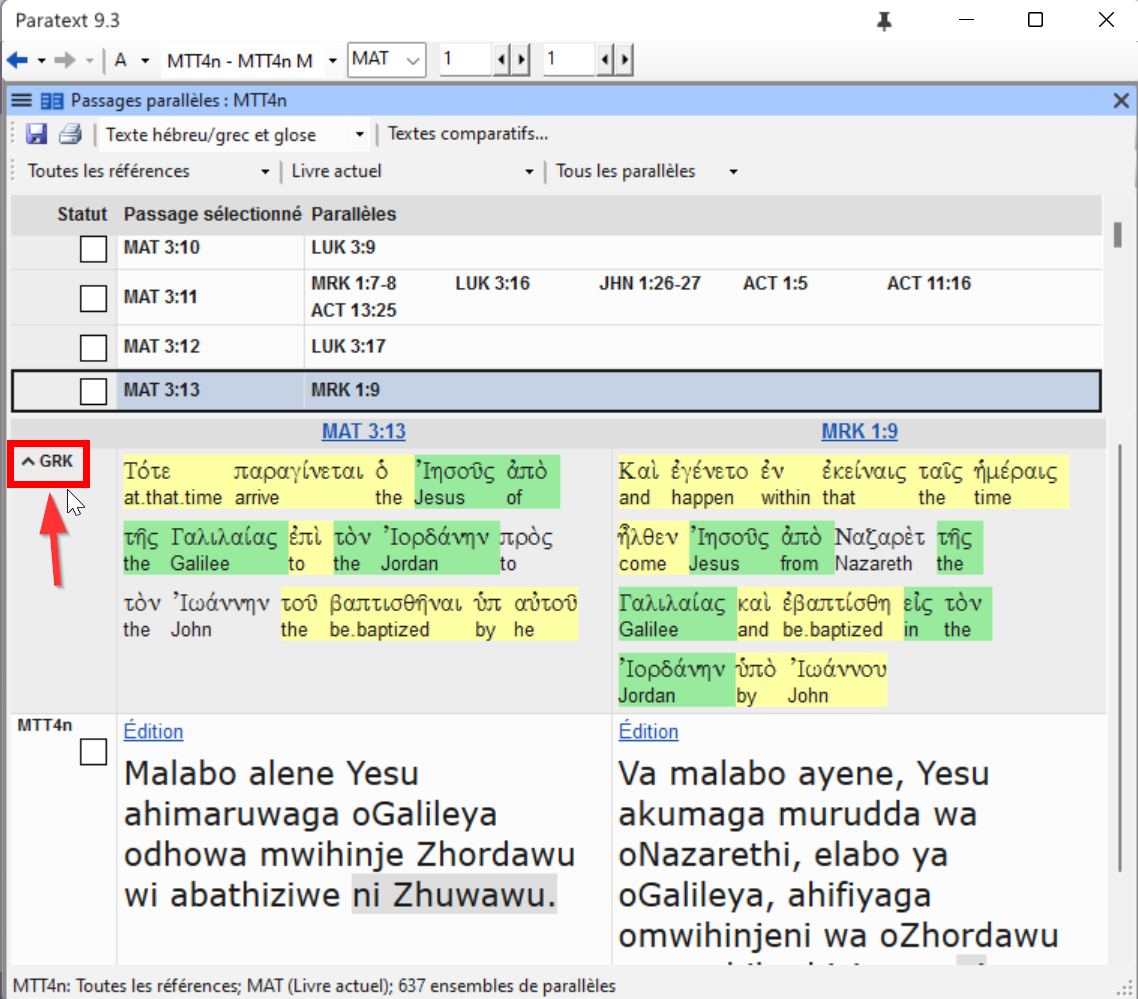This screenshot has width=1138, height=999.
Task: Click Greek word Ναζαρὲτ in MRK 1:9
Action: [880, 537]
